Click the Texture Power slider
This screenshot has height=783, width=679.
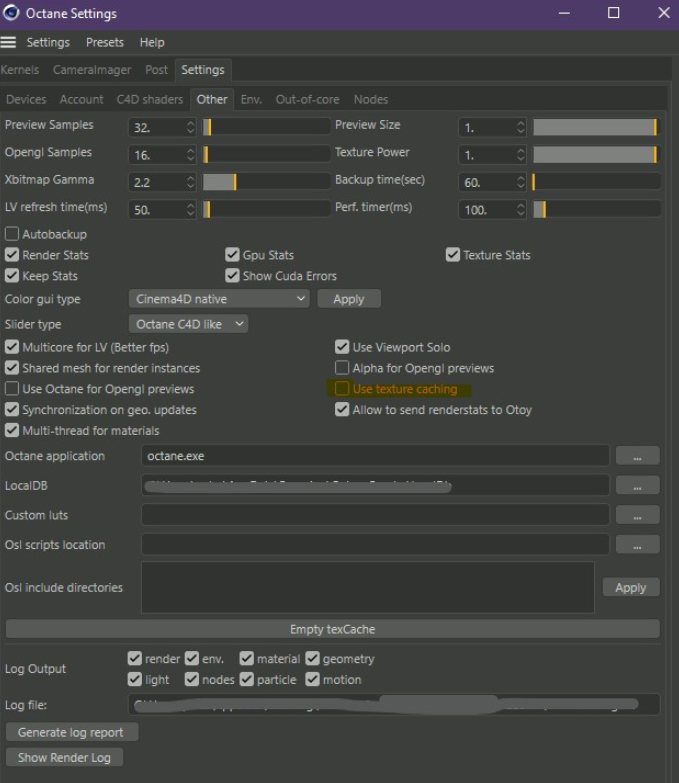coord(596,155)
